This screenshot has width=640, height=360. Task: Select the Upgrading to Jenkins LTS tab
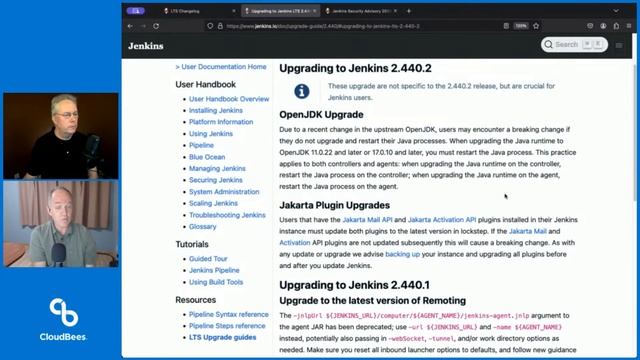pyautogui.click(x=280, y=11)
